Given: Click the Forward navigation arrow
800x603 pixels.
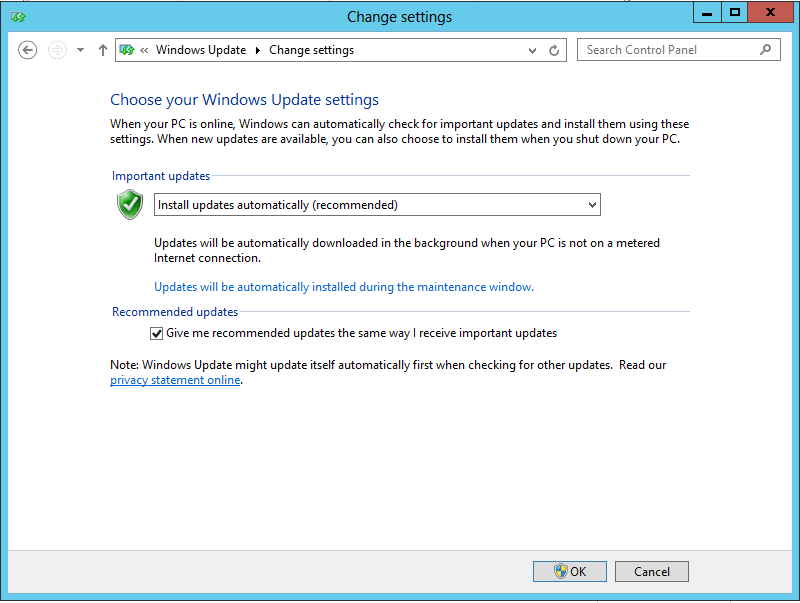Looking at the screenshot, I should coord(57,50).
